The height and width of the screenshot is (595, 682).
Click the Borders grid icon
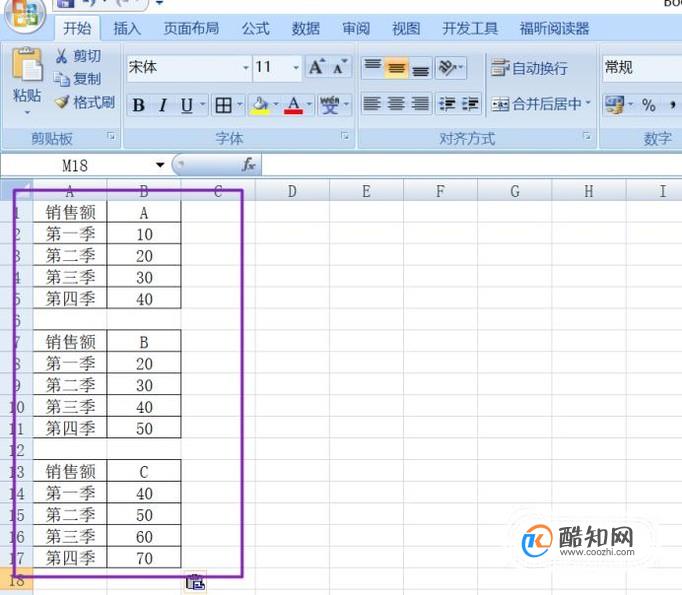[x=223, y=105]
